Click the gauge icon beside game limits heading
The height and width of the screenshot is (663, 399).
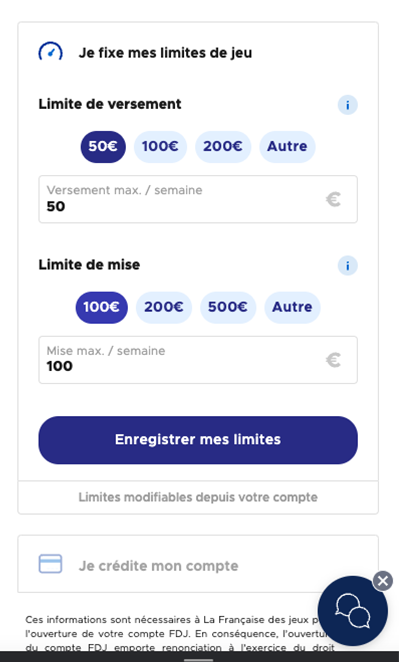51,52
